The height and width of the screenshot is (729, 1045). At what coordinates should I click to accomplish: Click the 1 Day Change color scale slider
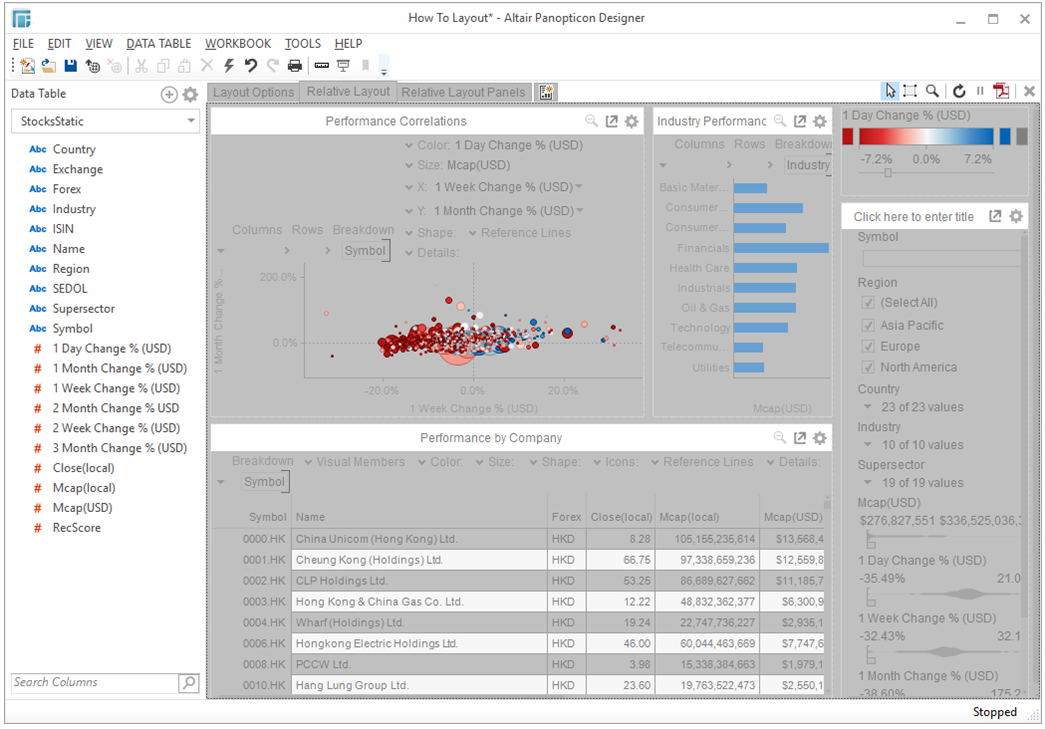tap(887, 172)
